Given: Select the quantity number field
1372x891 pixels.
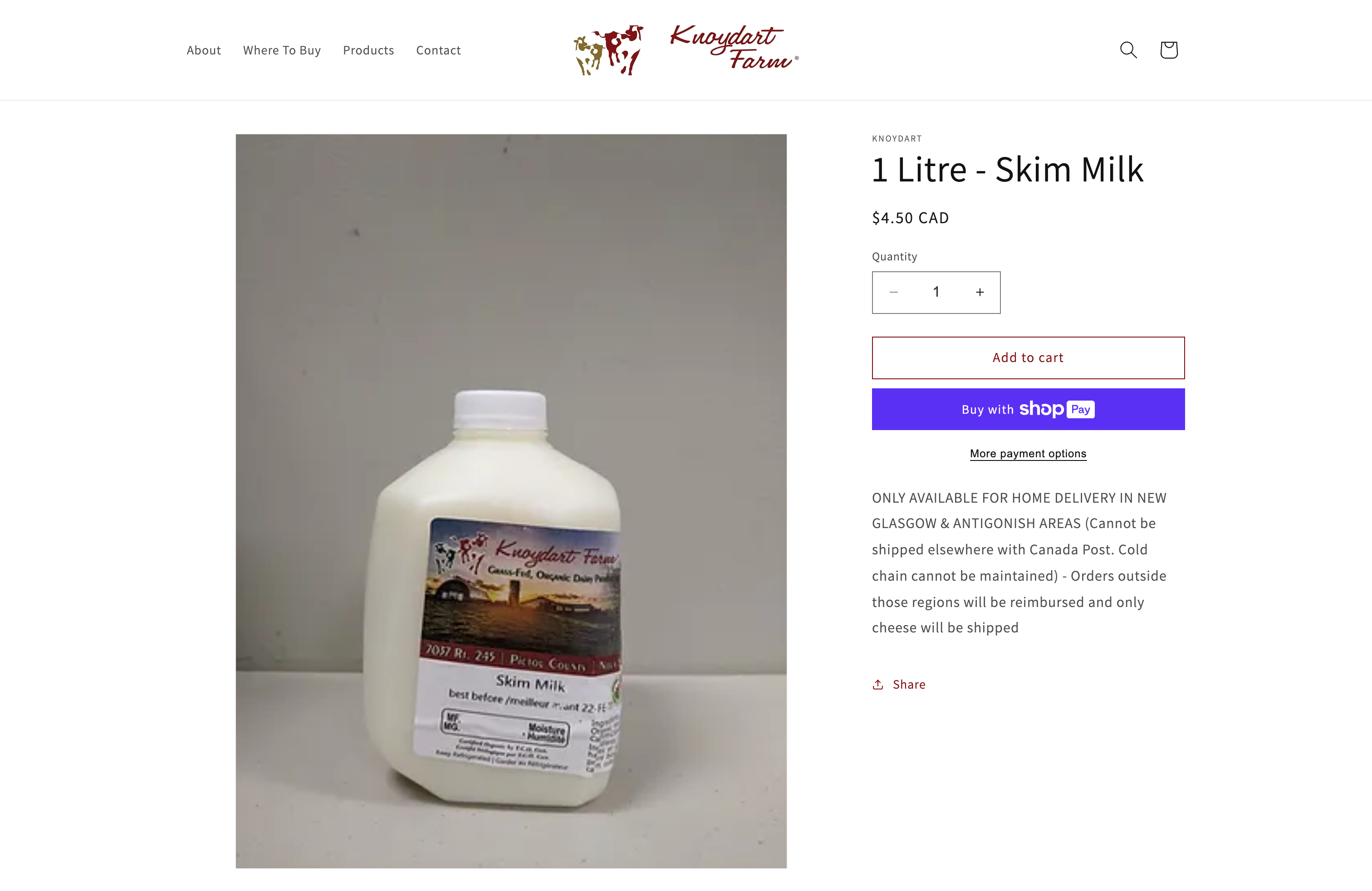Looking at the screenshot, I should pyautogui.click(x=936, y=292).
